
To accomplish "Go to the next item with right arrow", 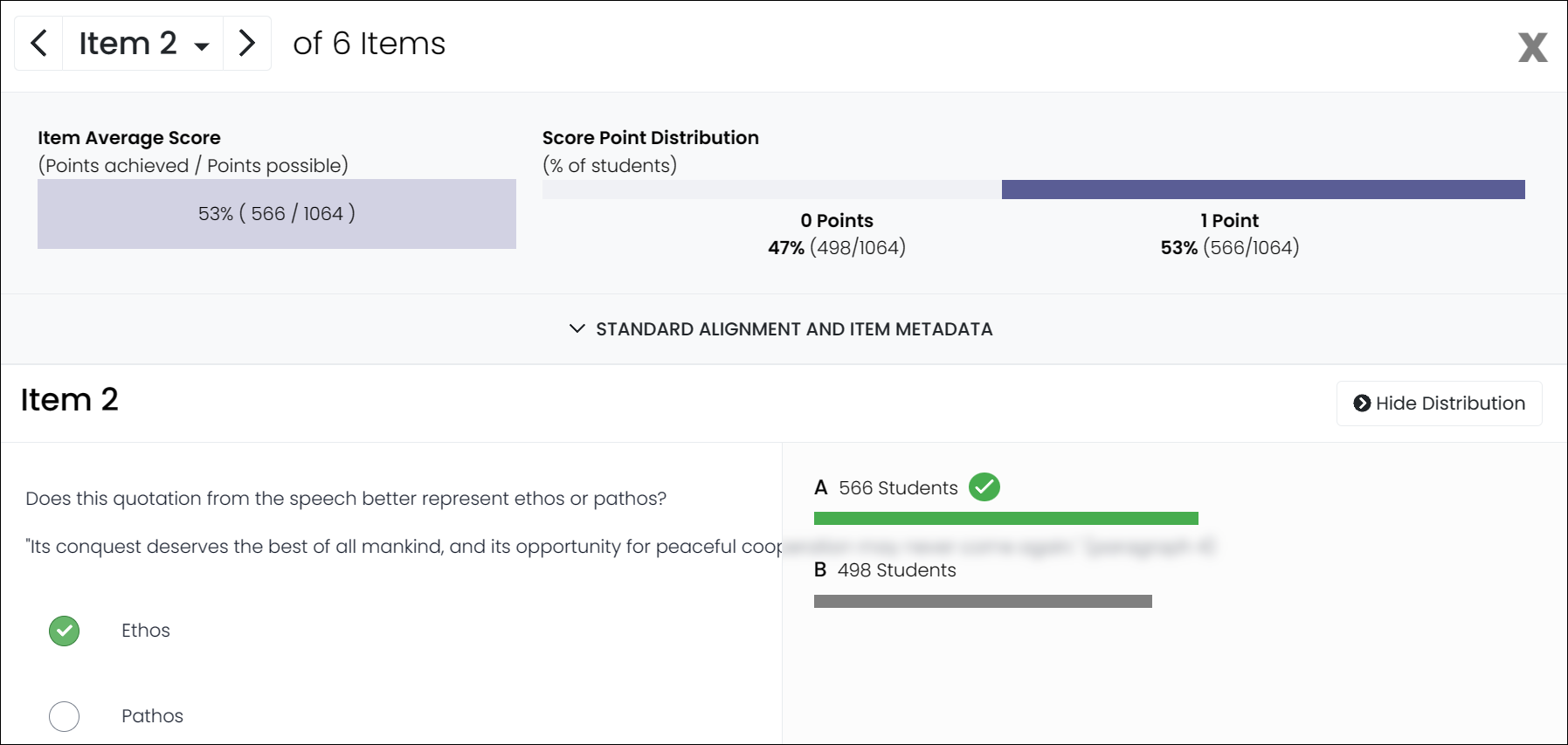I will tap(247, 43).
